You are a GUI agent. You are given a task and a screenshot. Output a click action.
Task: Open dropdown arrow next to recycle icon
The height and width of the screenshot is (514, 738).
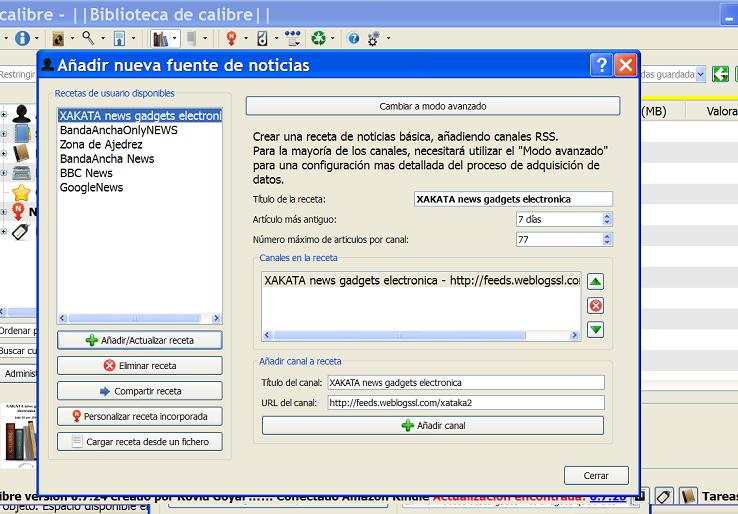point(332,39)
